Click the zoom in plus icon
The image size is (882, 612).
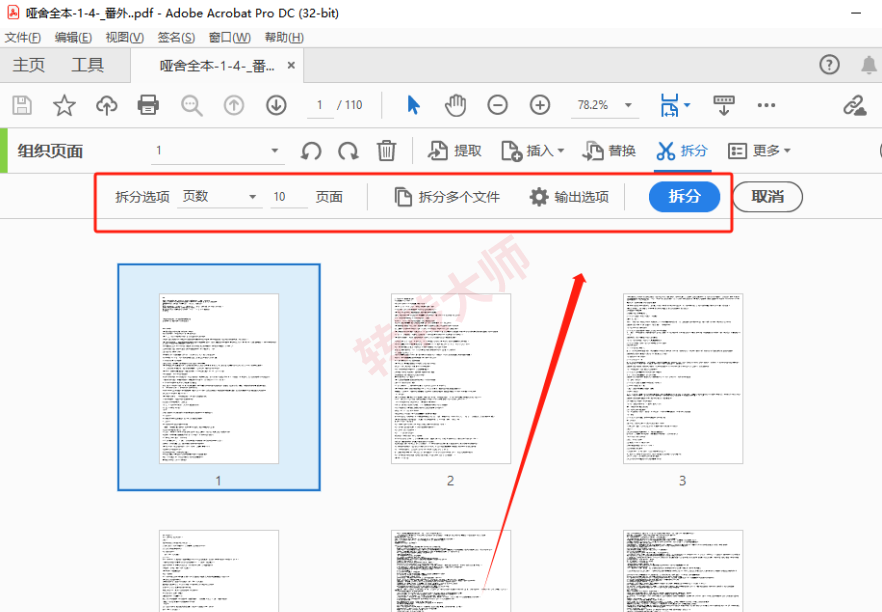pos(540,105)
